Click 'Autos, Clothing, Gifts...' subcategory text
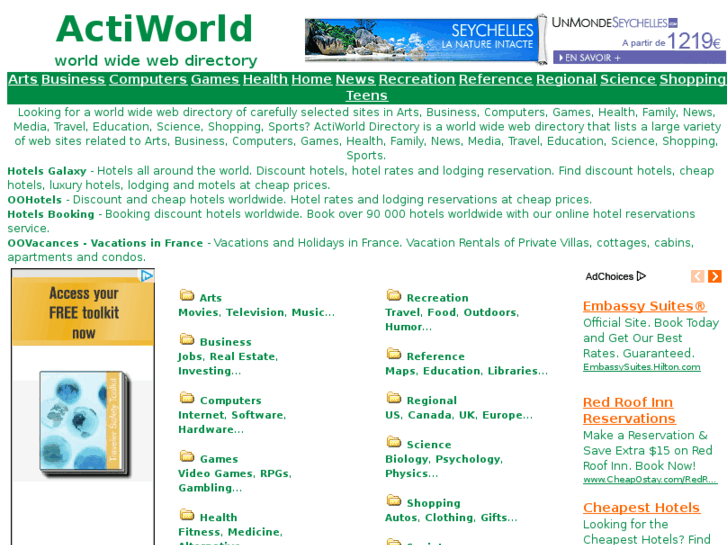Viewport: 727px width, 545px height. click(x=451, y=518)
